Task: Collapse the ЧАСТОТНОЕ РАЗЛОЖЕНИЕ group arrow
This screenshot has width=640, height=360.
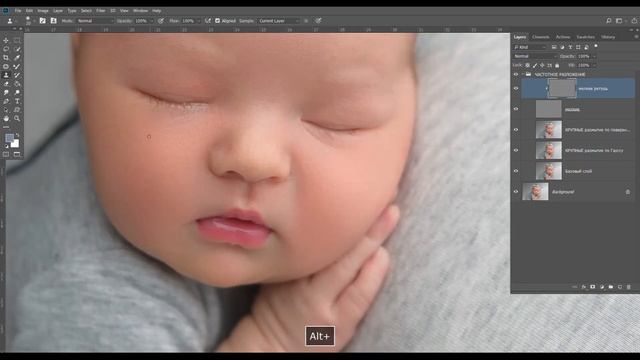Action: pos(522,74)
